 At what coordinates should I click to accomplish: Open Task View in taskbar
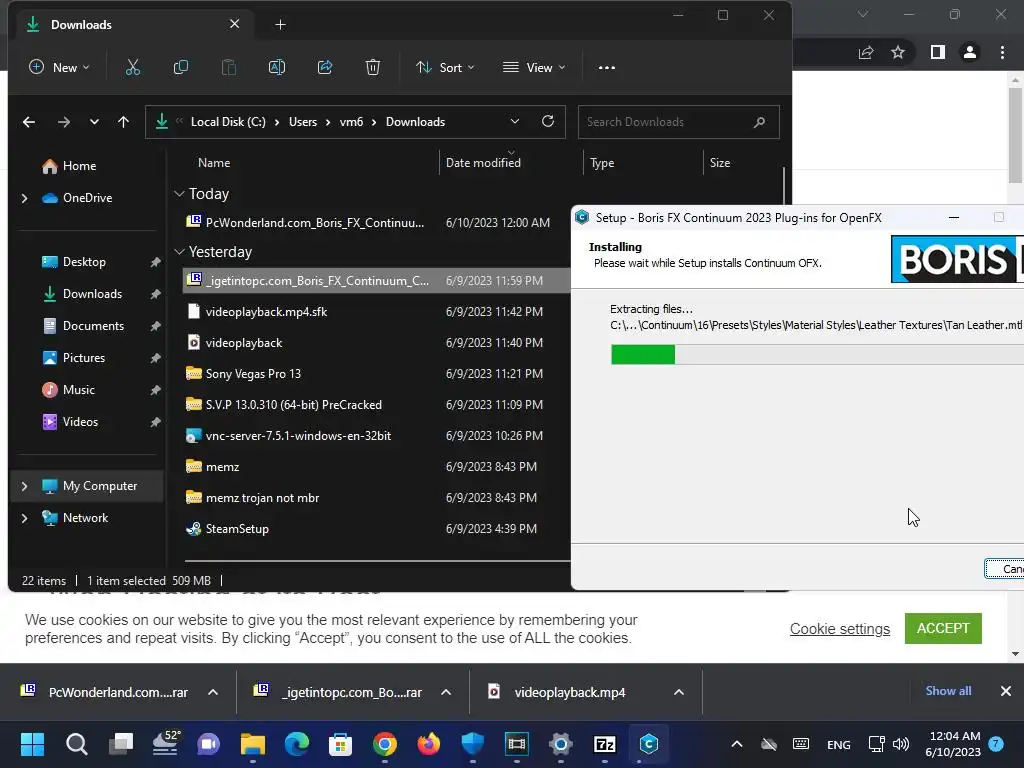(121, 744)
